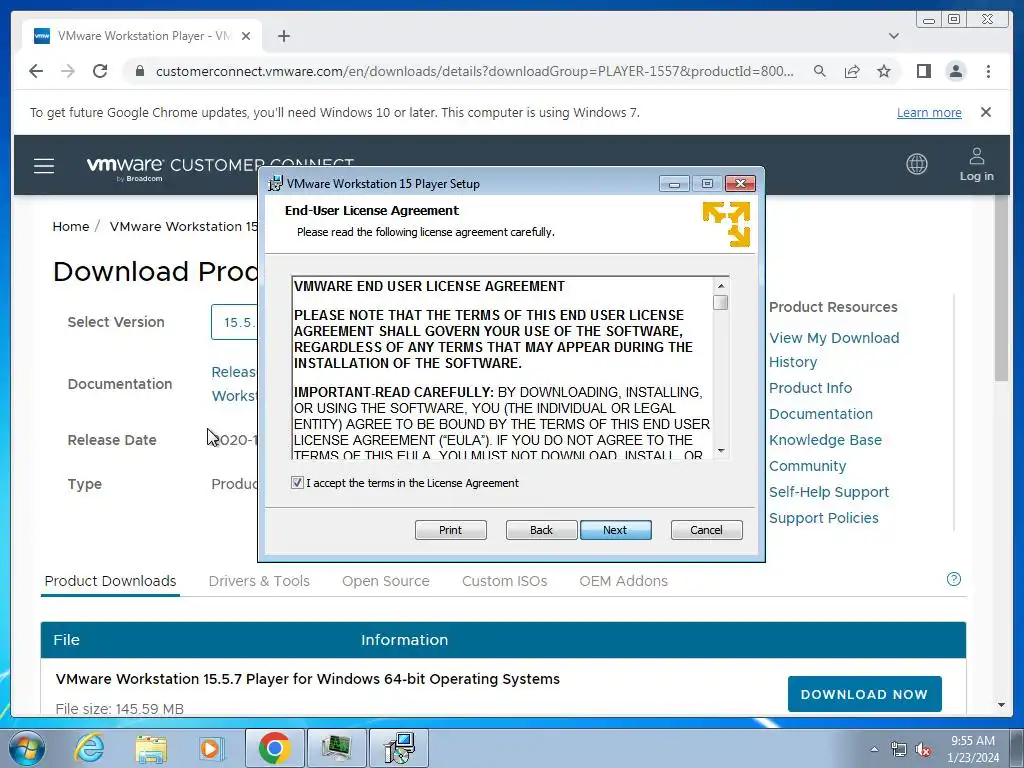Open the language globe icon
Screen dimensions: 1024x768
coord(916,164)
